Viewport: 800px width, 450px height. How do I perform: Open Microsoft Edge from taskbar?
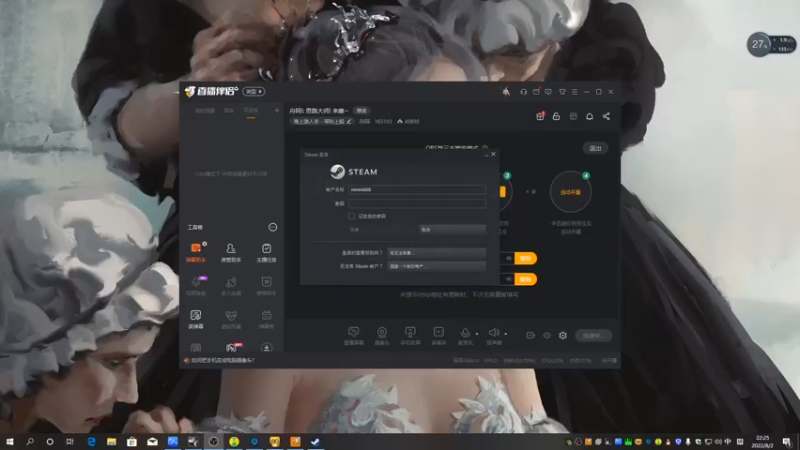(91, 441)
